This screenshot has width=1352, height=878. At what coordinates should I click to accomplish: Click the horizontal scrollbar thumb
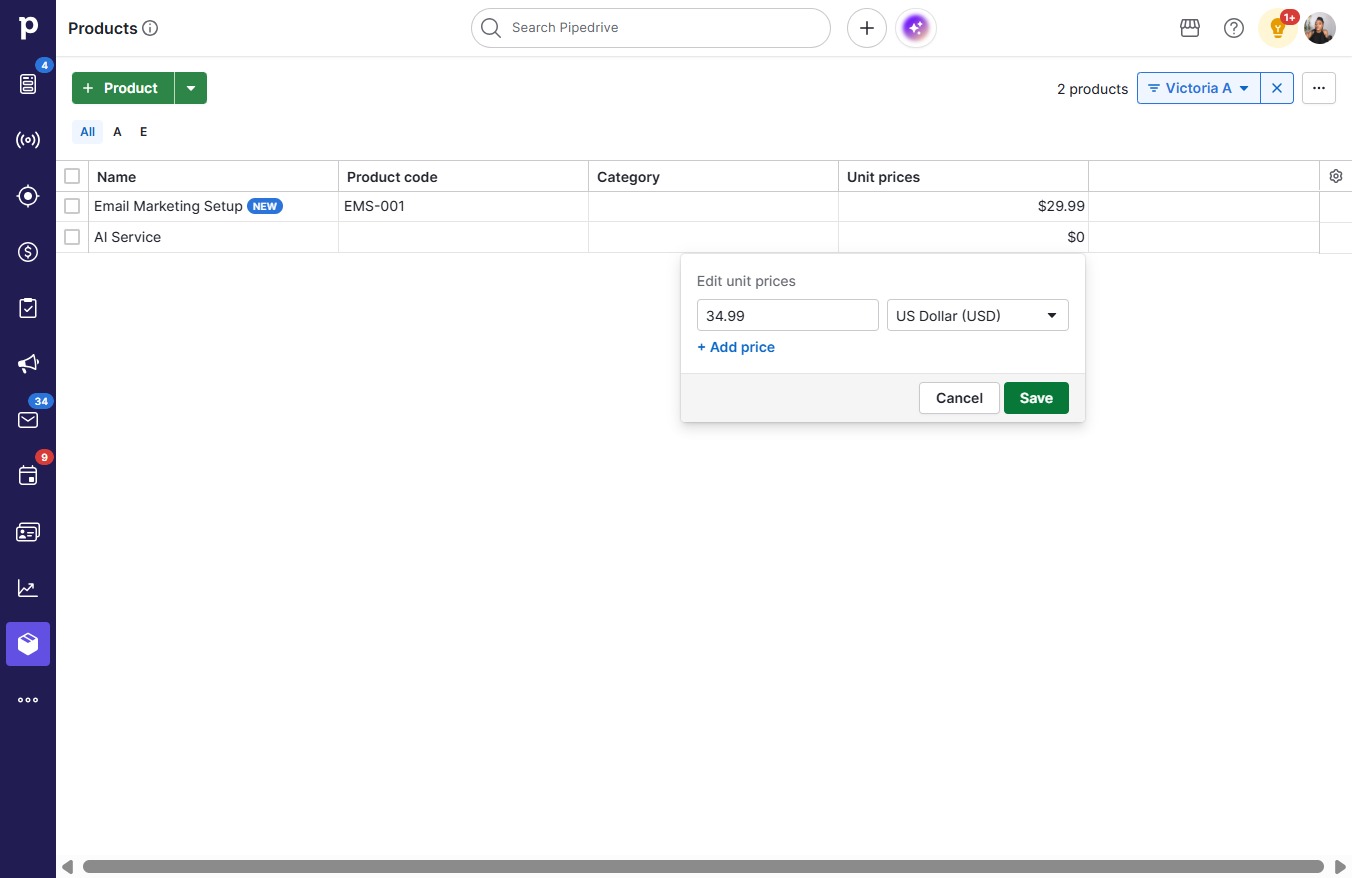(703, 867)
